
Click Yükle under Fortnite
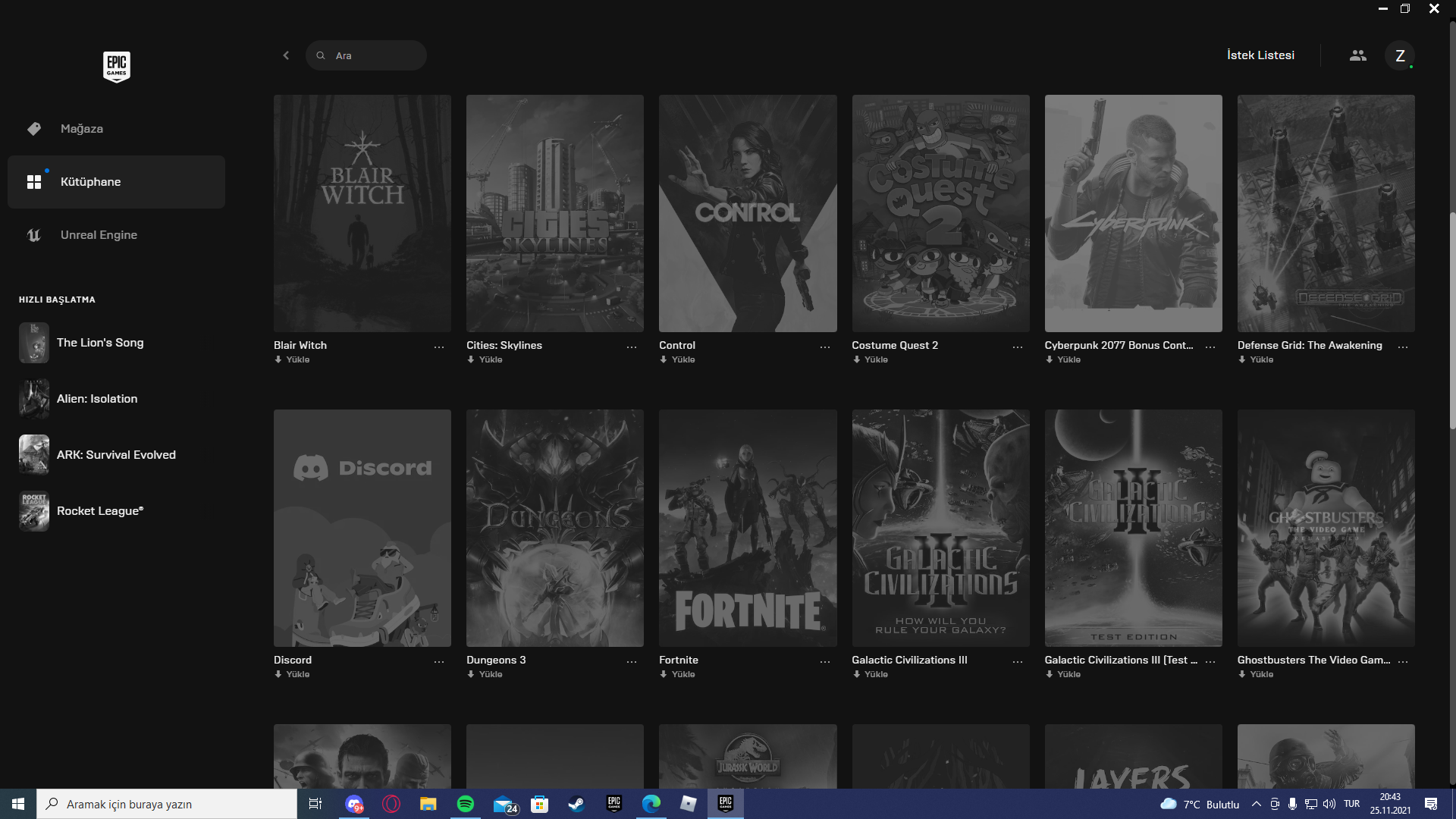(x=677, y=674)
